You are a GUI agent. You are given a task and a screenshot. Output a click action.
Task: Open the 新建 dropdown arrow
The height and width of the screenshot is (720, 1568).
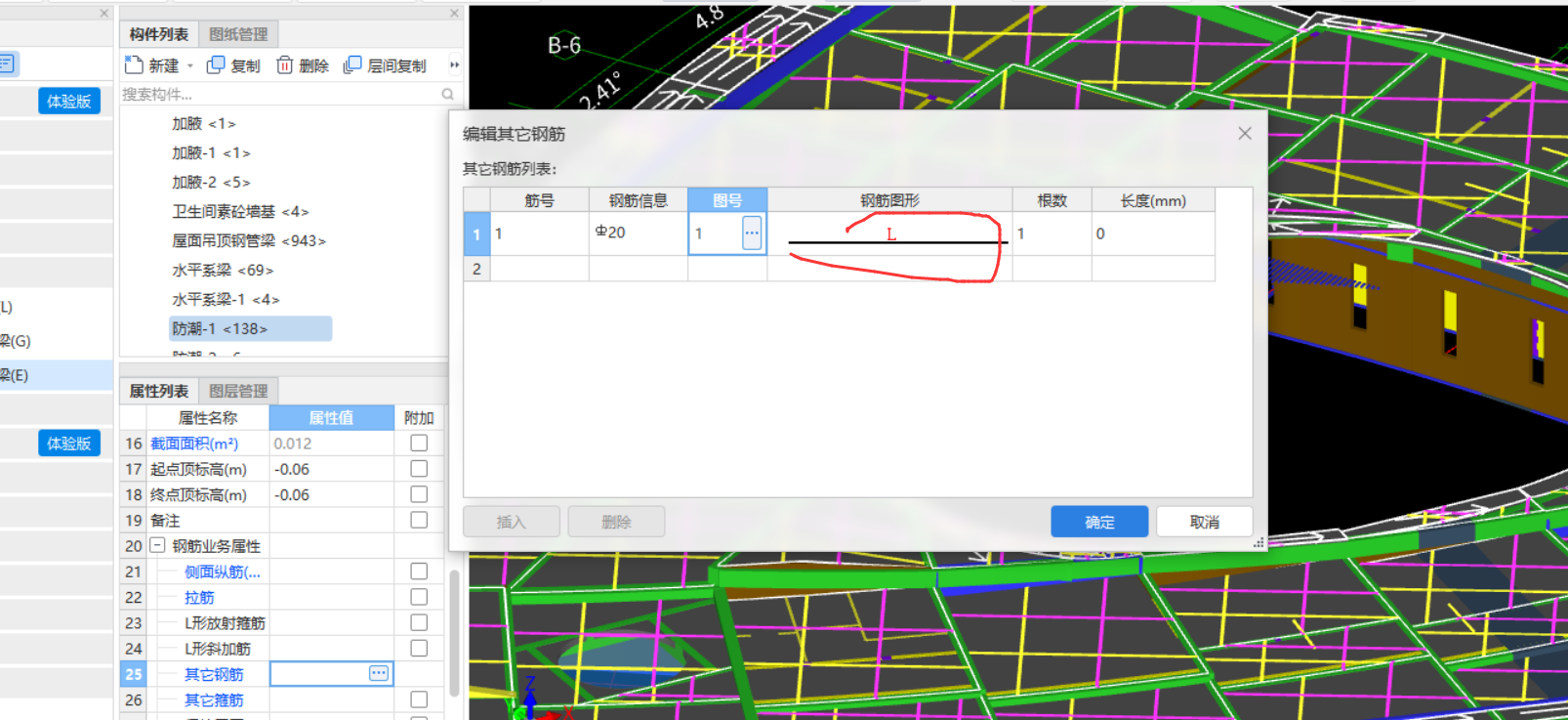pyautogui.click(x=190, y=65)
